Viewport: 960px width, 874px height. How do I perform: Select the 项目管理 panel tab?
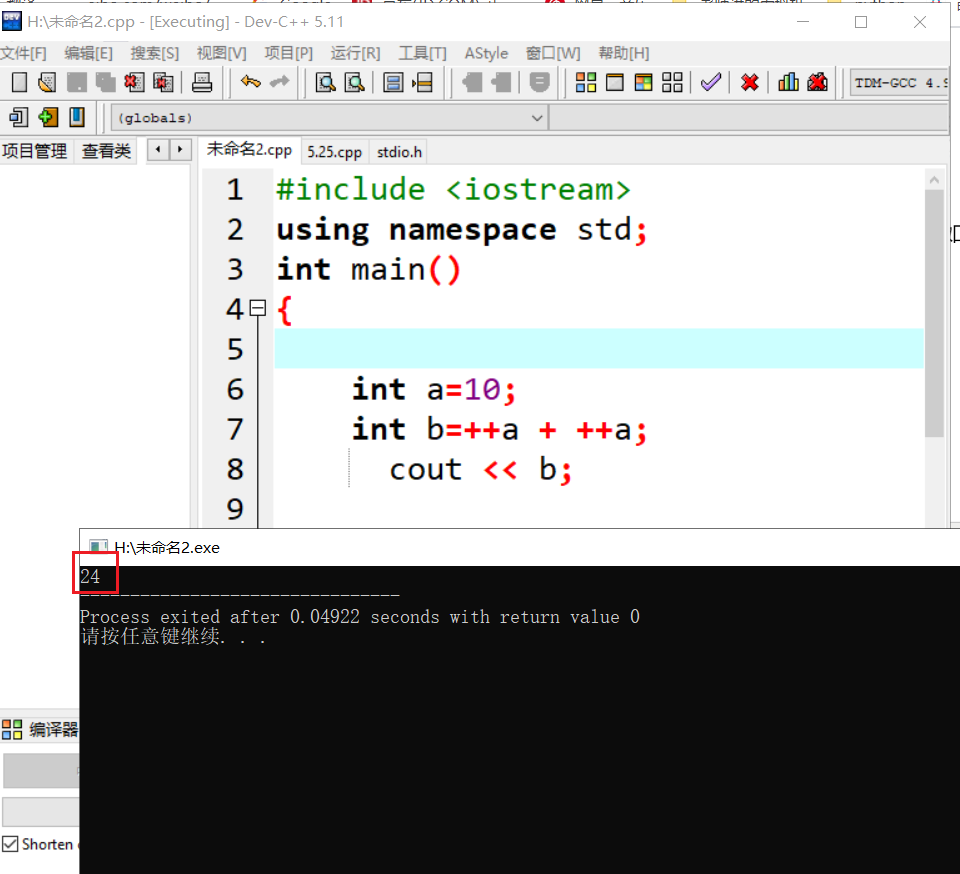(35, 151)
